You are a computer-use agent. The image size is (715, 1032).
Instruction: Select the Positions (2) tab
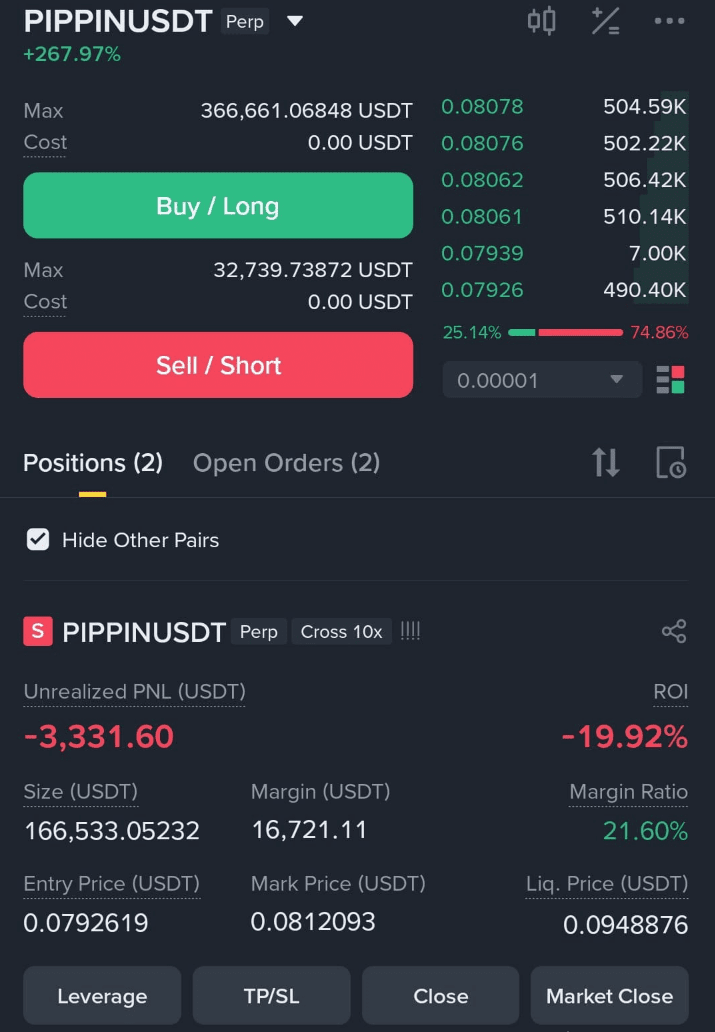tap(93, 463)
